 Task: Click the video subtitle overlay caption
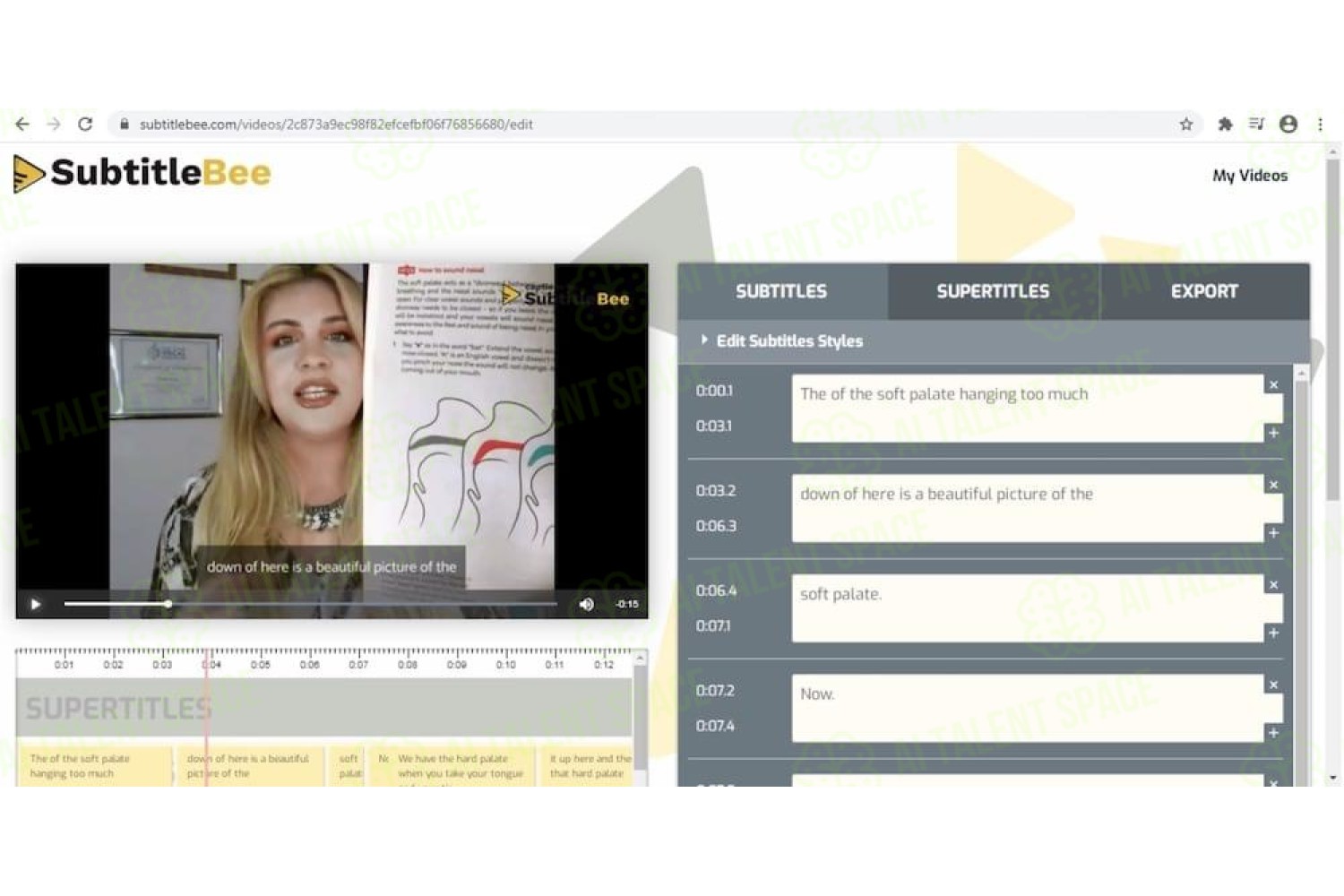pyautogui.click(x=331, y=567)
